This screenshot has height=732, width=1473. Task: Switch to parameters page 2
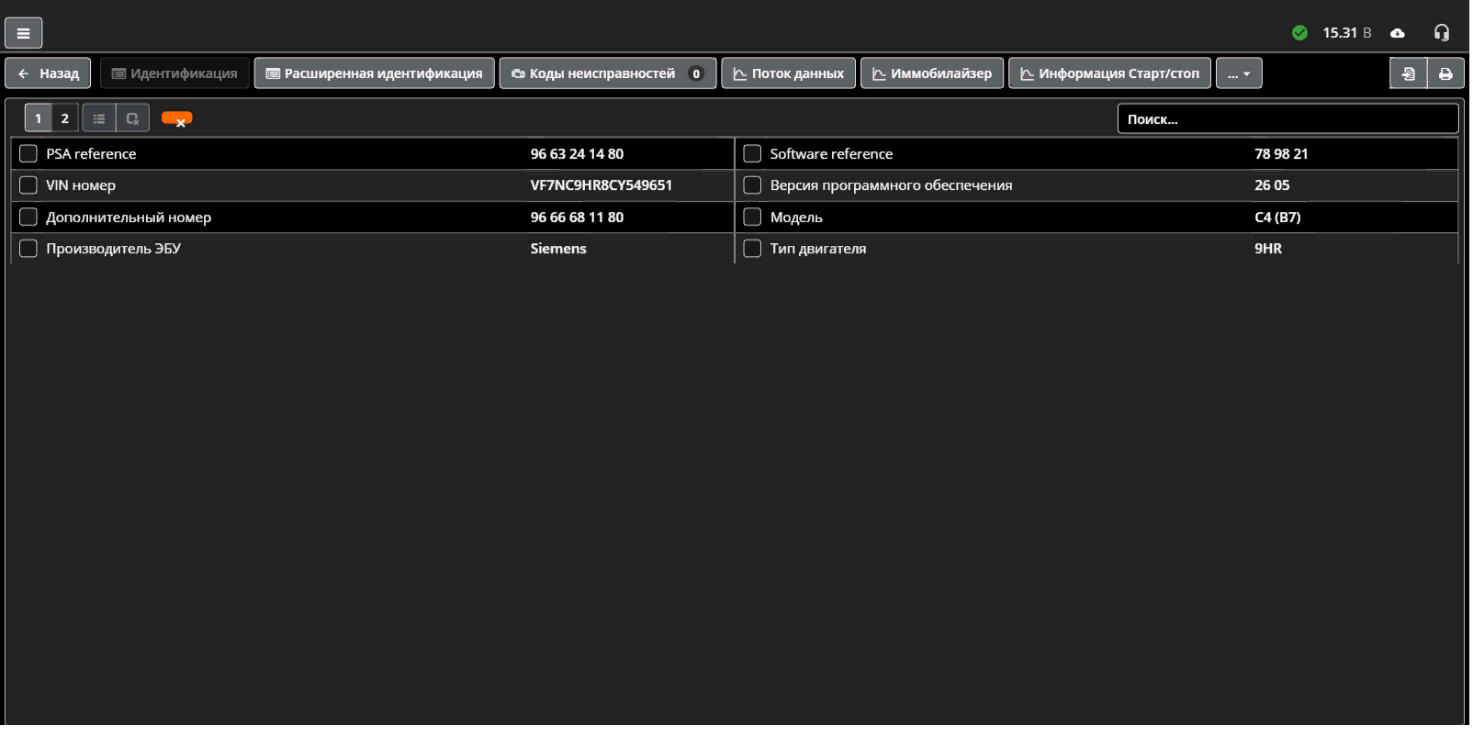(64, 117)
